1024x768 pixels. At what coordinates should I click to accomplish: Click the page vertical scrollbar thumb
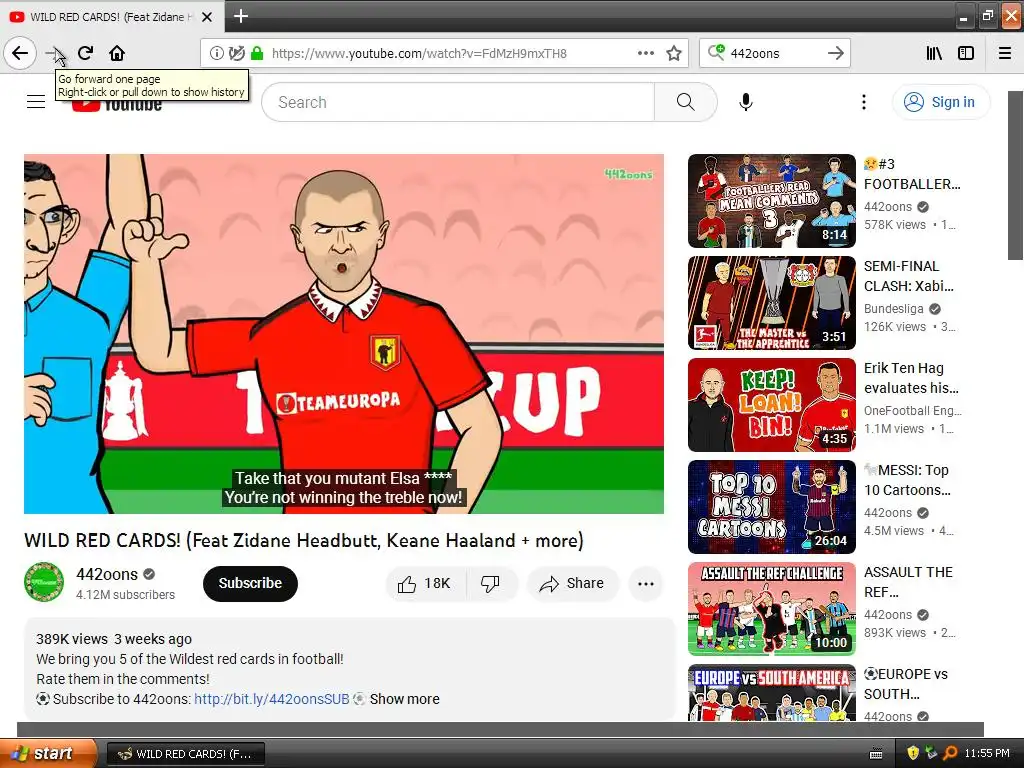tap(1016, 175)
